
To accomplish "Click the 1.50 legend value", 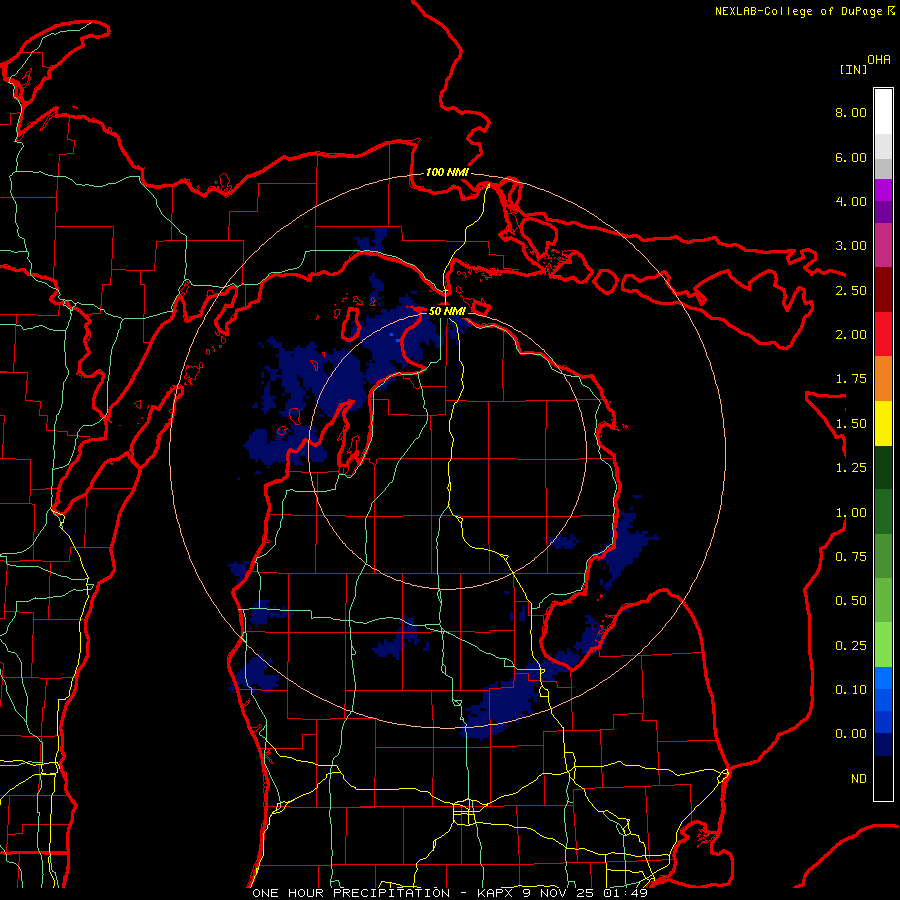I will [x=851, y=424].
